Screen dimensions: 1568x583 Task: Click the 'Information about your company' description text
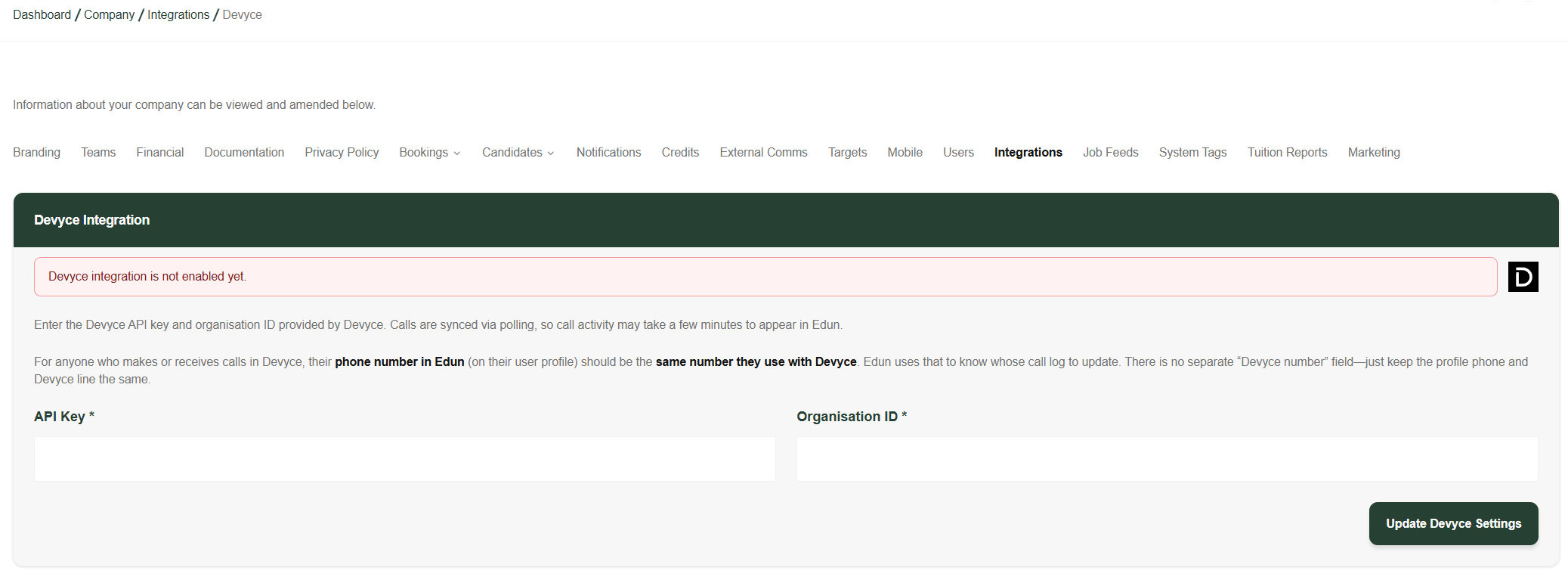coord(194,105)
